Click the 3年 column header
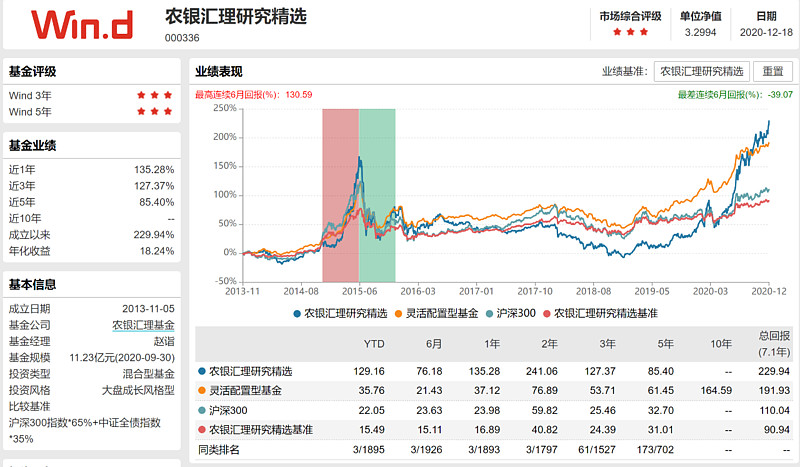 click(607, 344)
